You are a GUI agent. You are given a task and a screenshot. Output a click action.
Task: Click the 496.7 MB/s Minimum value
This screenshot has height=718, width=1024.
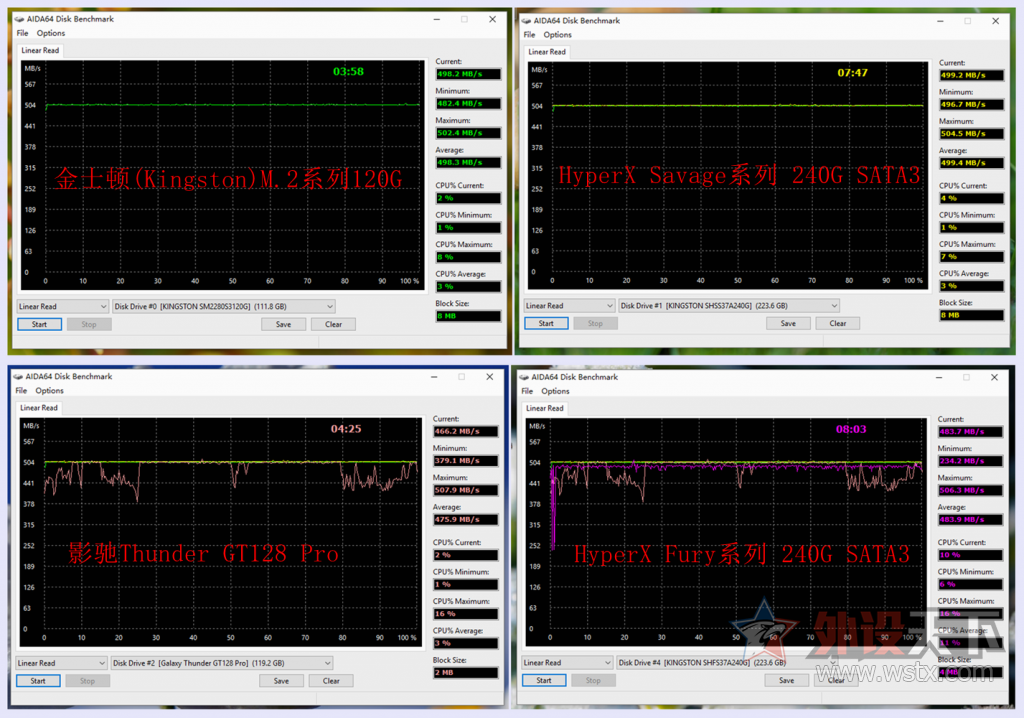click(x=971, y=105)
